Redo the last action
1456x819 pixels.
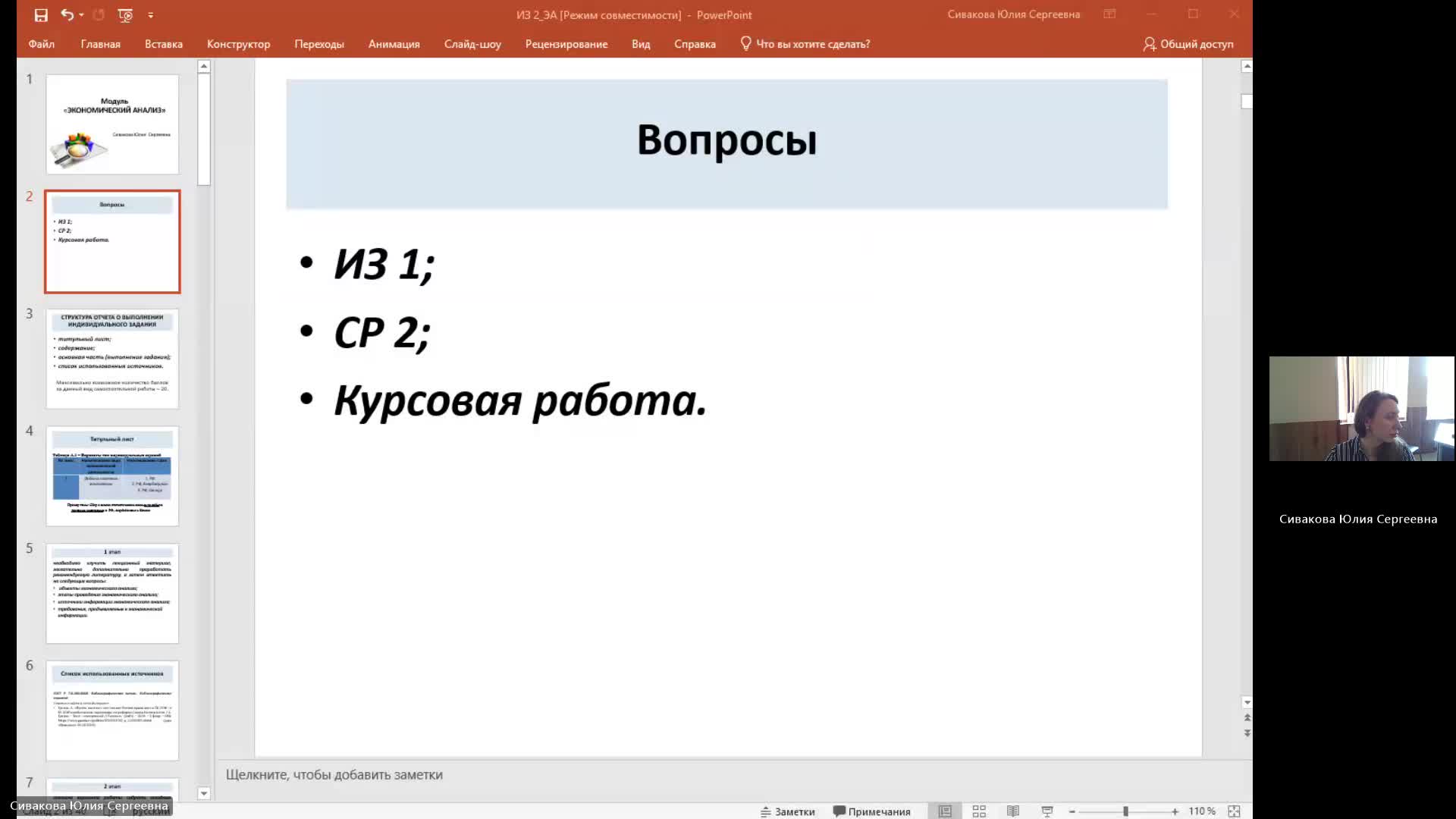(x=99, y=14)
